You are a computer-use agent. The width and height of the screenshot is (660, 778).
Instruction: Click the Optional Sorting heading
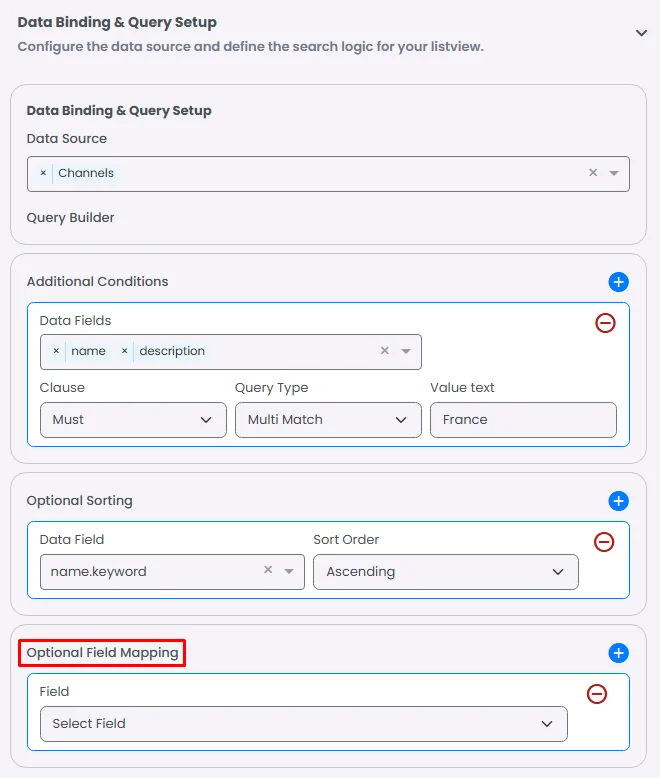[x=79, y=501]
